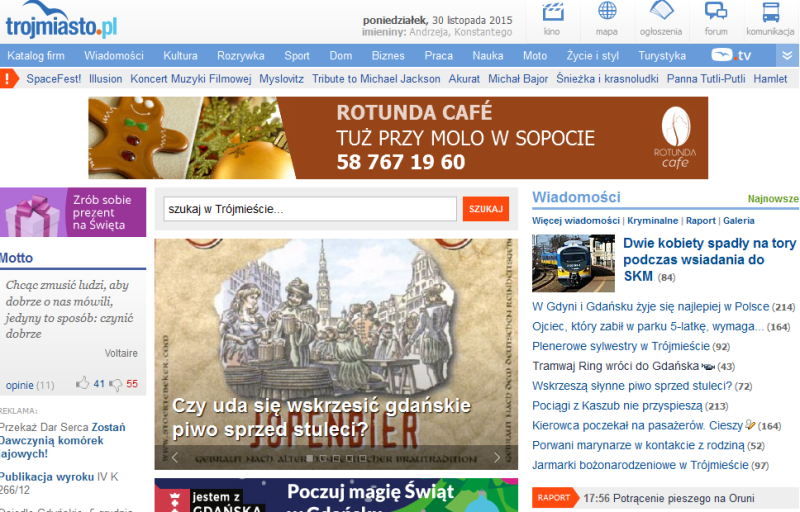Click the orange RAPORT tag

[x=555, y=498]
